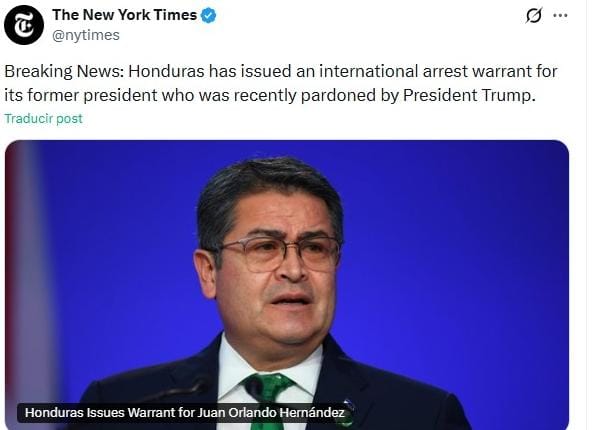Open the three-dot more options menu

560,15
